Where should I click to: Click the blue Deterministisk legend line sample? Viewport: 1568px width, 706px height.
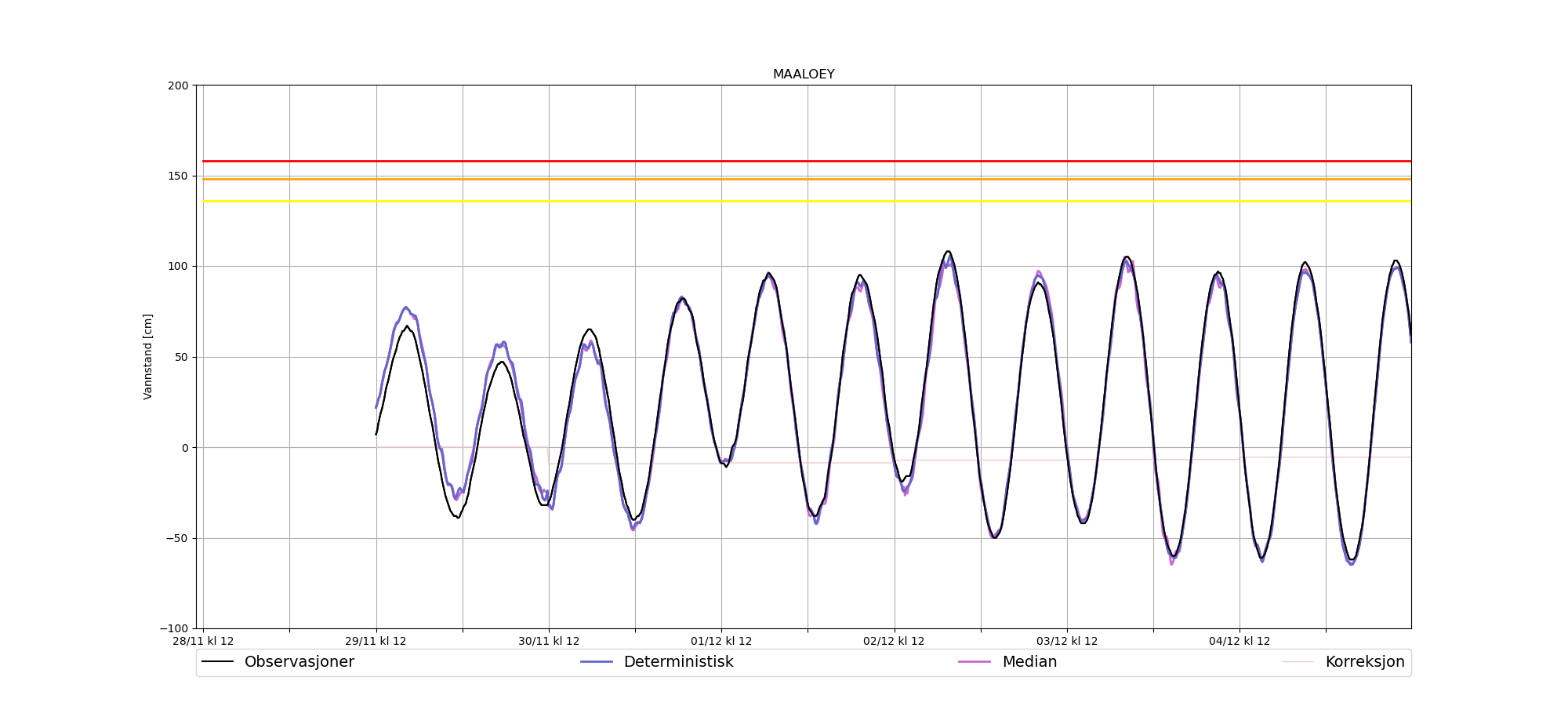[x=597, y=662]
